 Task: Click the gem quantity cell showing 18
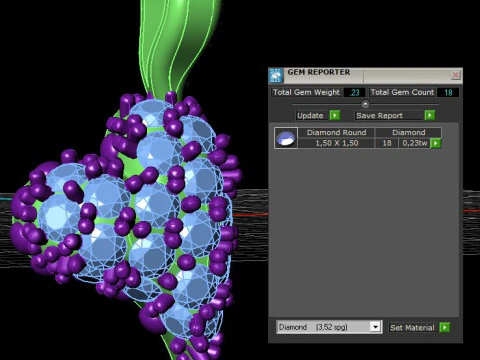pyautogui.click(x=387, y=143)
